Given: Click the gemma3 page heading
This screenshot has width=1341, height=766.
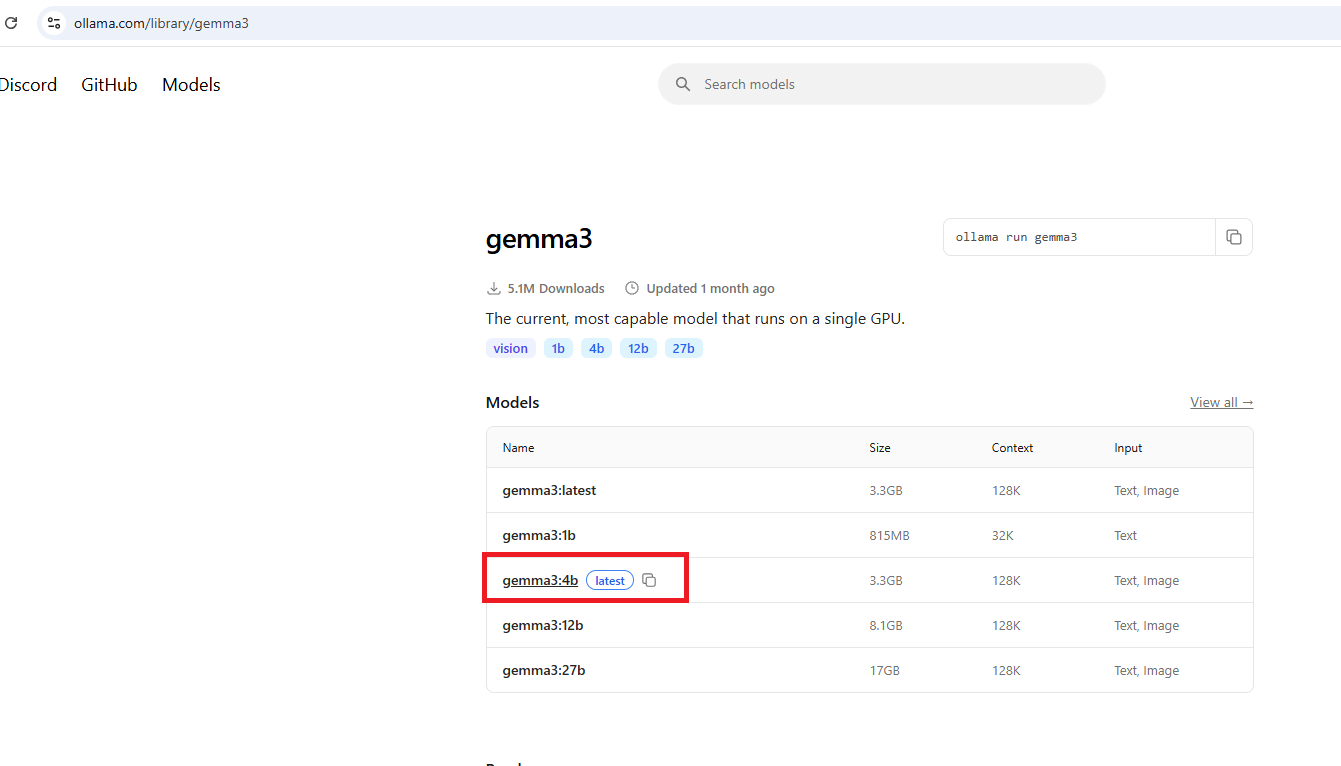Looking at the screenshot, I should click(539, 239).
